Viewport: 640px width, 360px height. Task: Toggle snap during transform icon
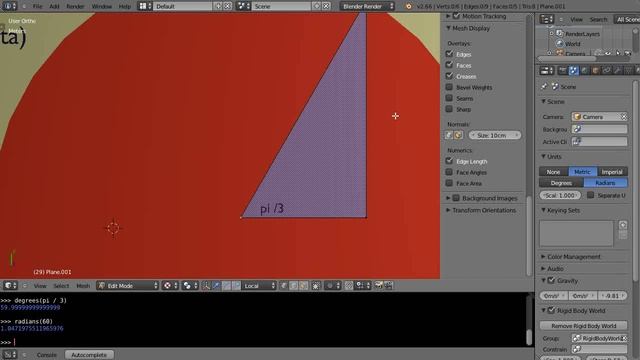pos(348,286)
